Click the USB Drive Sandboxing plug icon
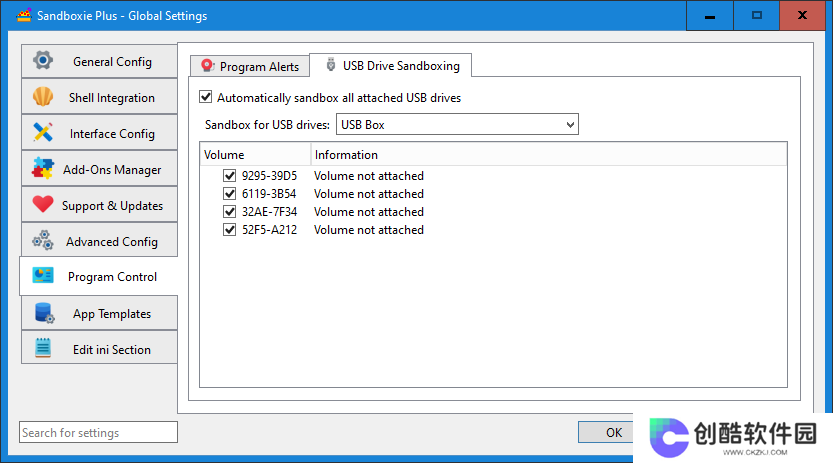 (331, 65)
